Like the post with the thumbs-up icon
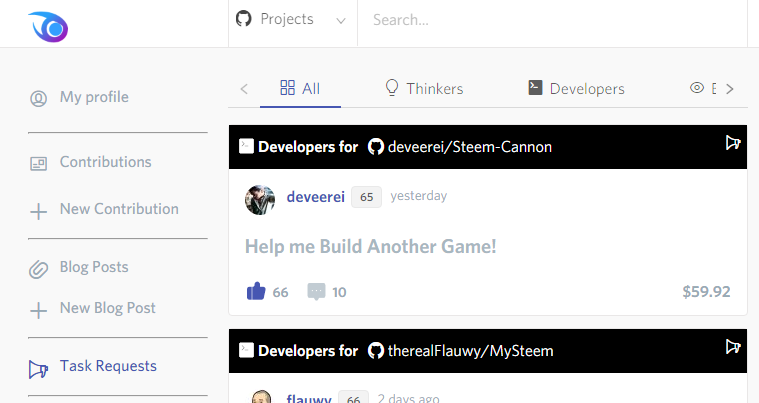The width and height of the screenshot is (759, 403). 256,291
